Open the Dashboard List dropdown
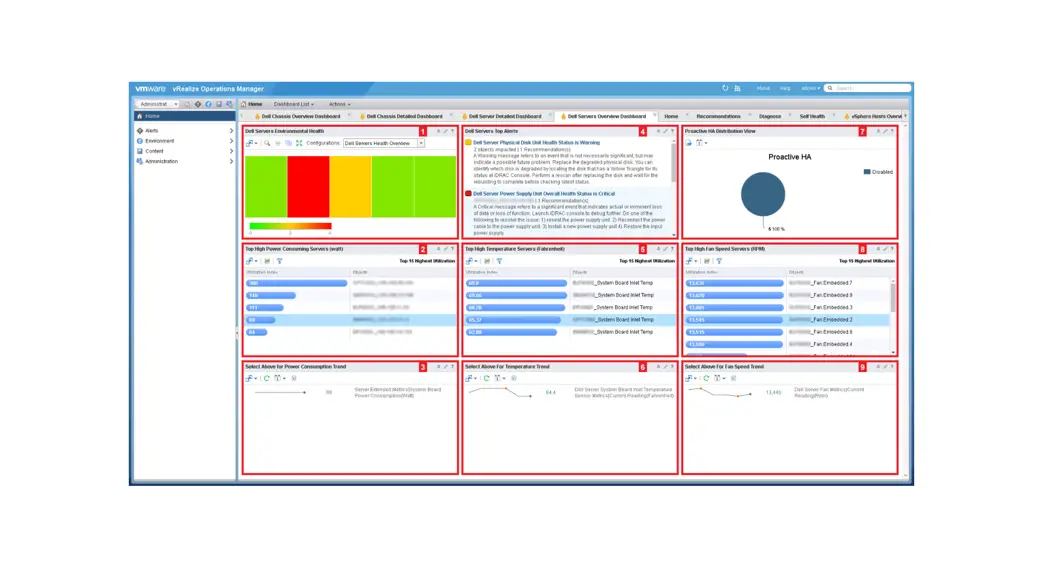 (294, 104)
